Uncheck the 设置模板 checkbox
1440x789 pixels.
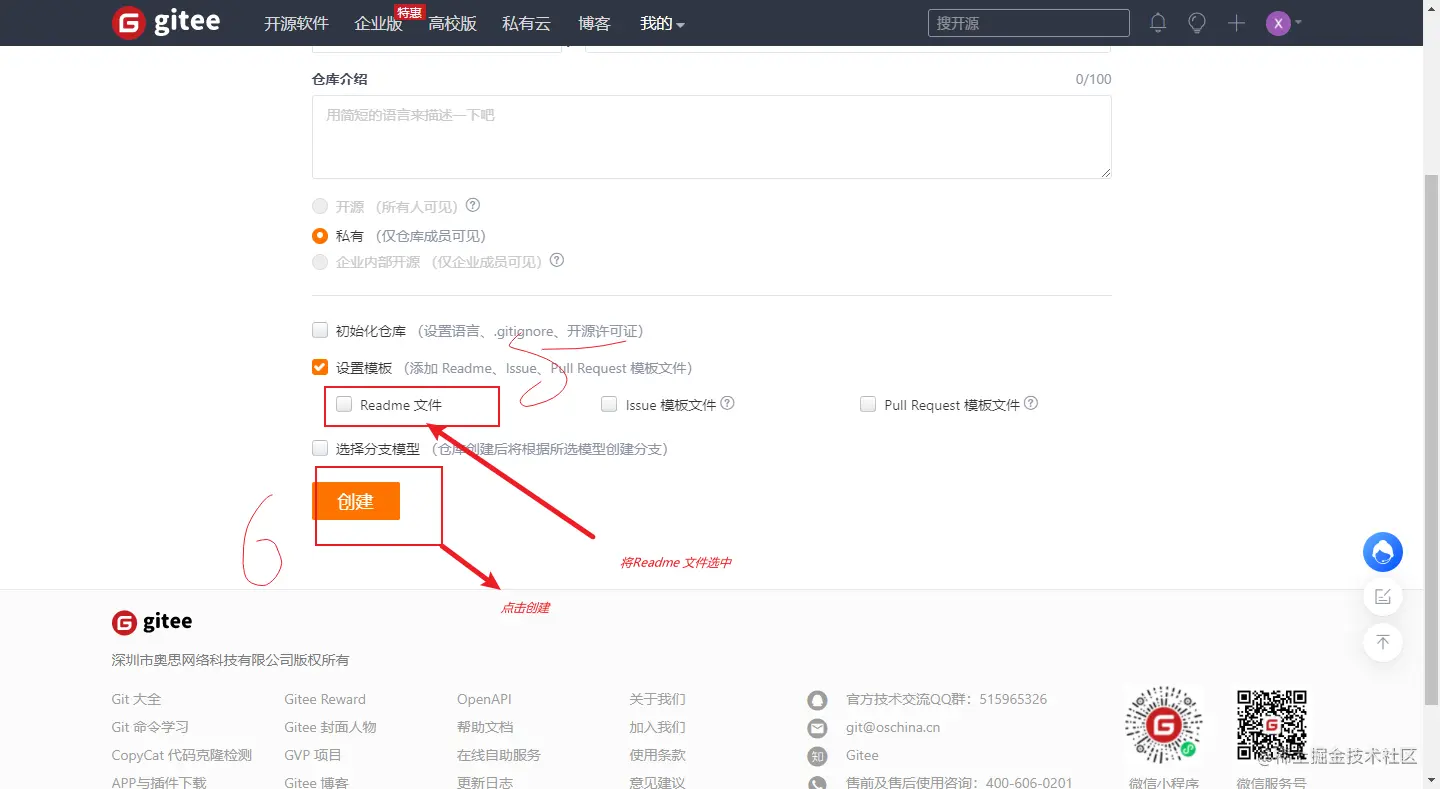320,367
